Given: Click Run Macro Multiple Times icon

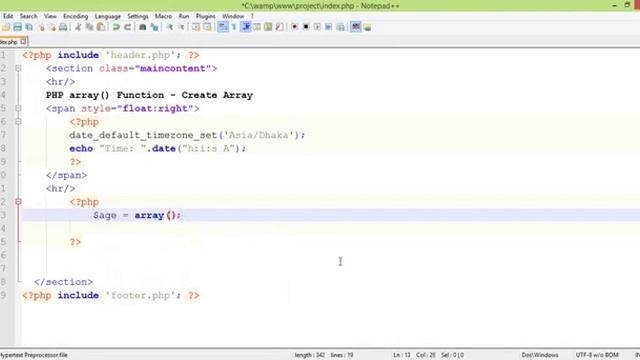Looking at the screenshot, I should (329, 27).
